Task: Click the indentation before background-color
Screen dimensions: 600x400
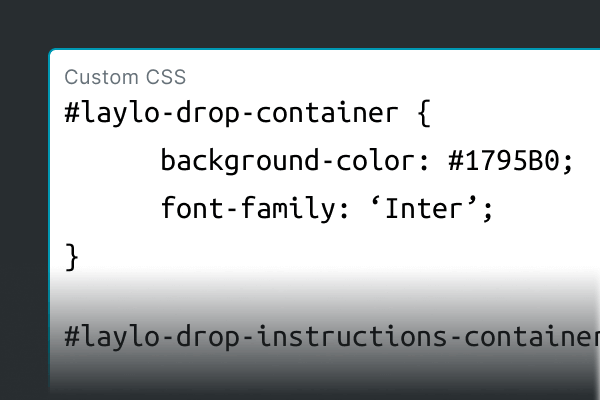Action: tap(110, 161)
